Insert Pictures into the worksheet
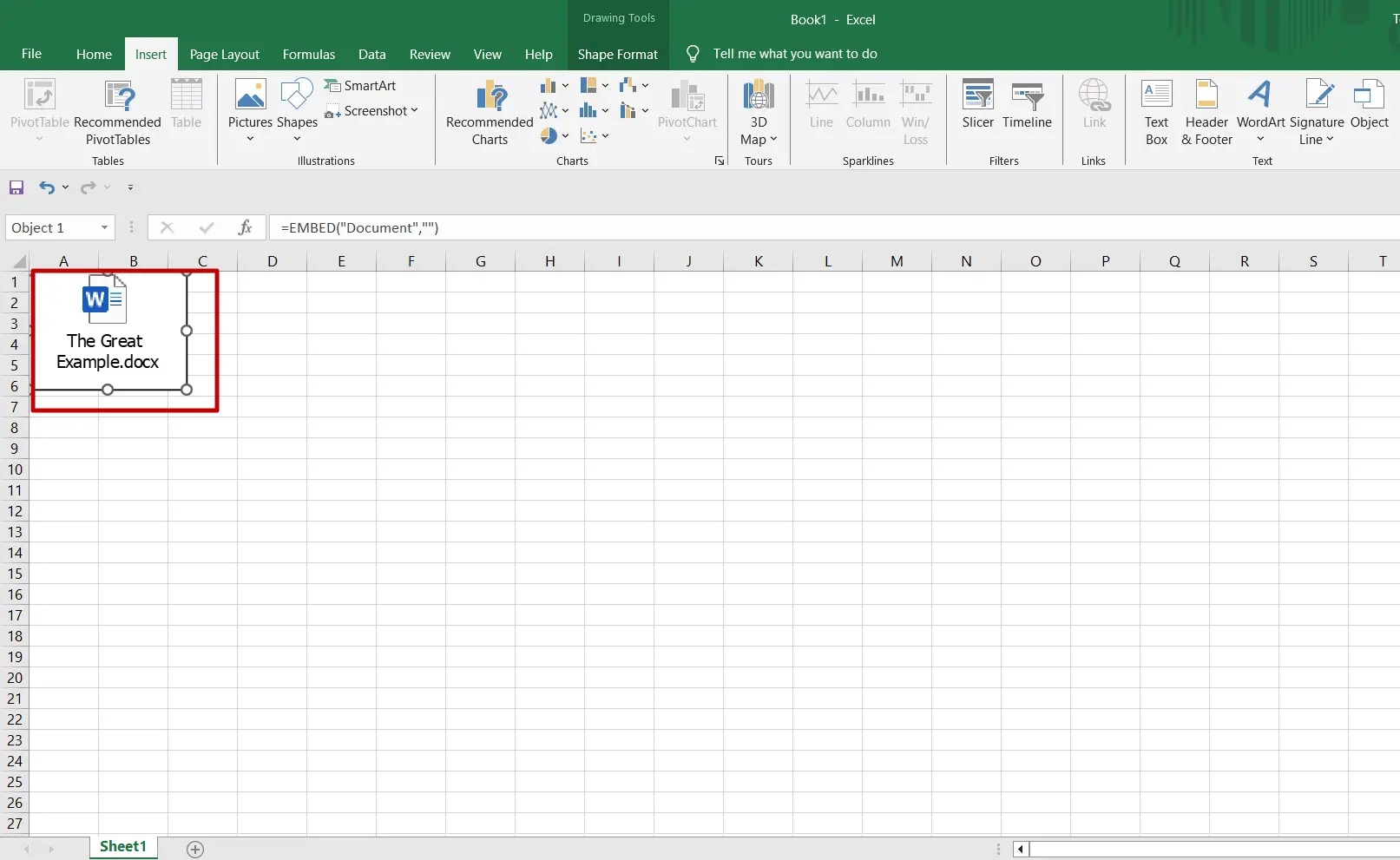 [x=250, y=111]
